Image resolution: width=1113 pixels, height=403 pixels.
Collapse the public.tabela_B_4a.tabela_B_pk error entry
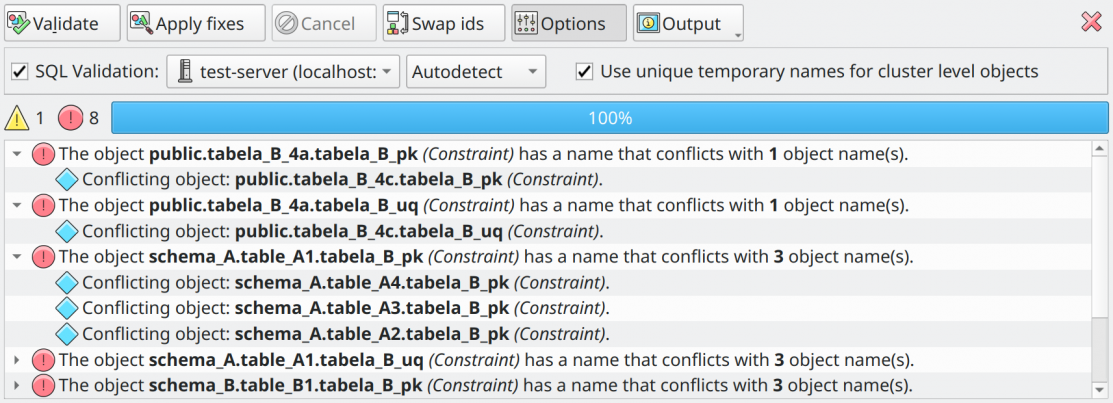tap(18, 153)
